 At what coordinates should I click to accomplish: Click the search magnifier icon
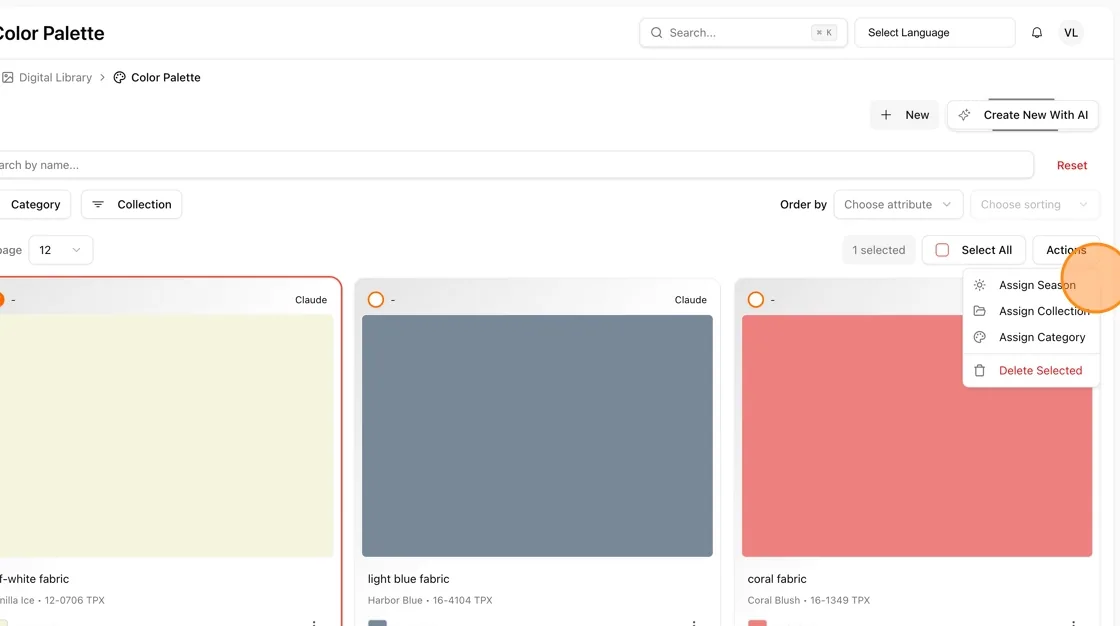(x=656, y=33)
